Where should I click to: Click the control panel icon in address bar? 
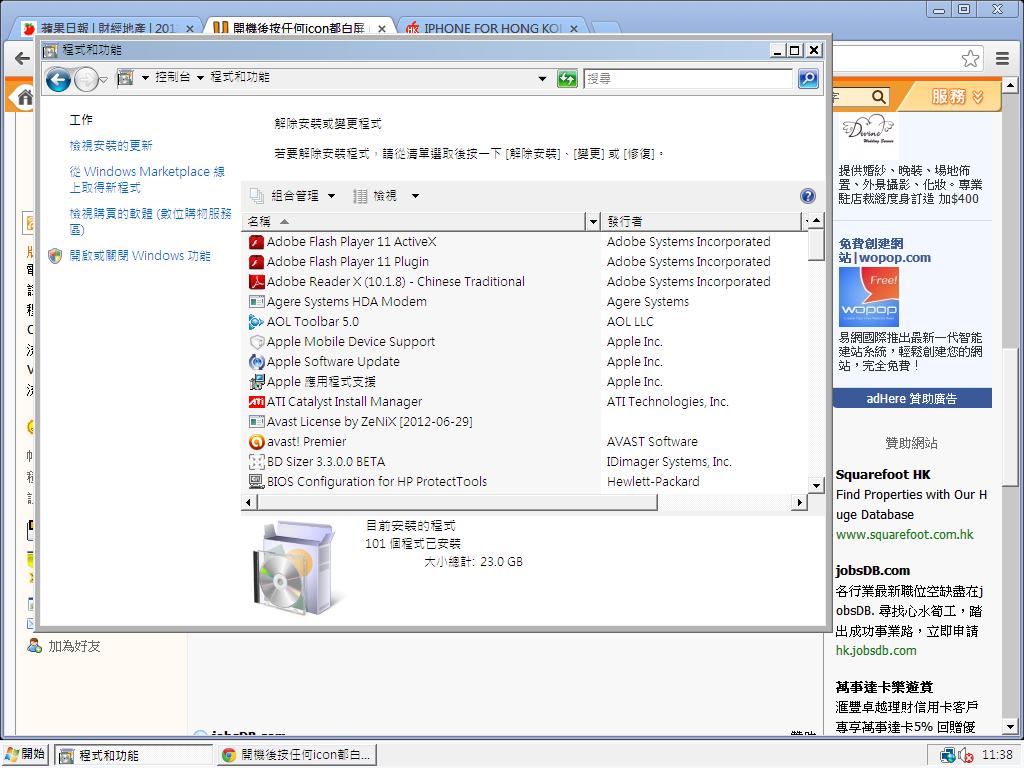coord(125,78)
